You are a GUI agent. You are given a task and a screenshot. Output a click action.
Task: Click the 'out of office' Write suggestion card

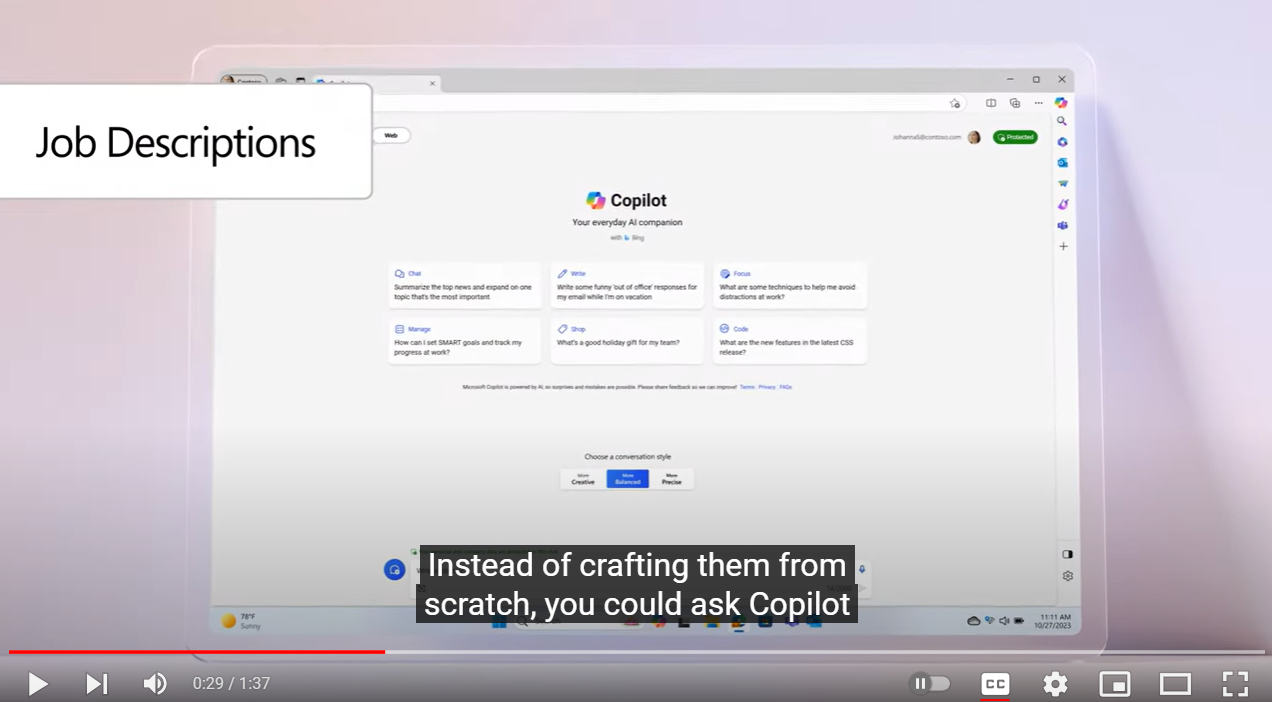(x=627, y=286)
